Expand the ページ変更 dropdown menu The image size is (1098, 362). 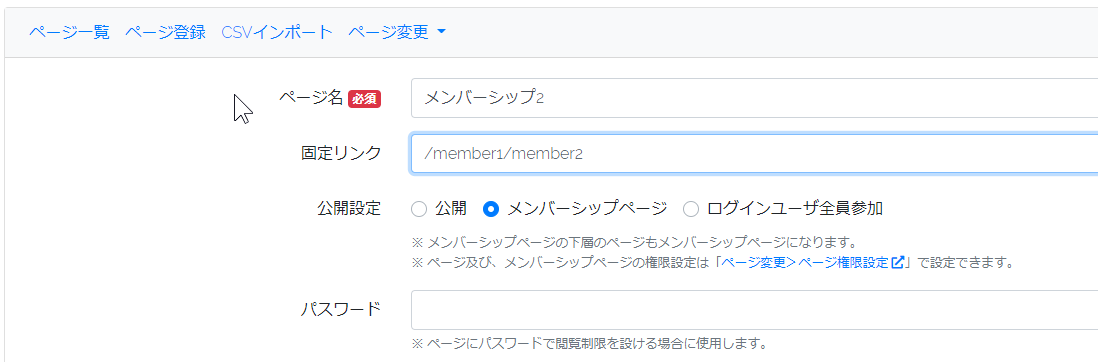pyautogui.click(x=397, y=32)
